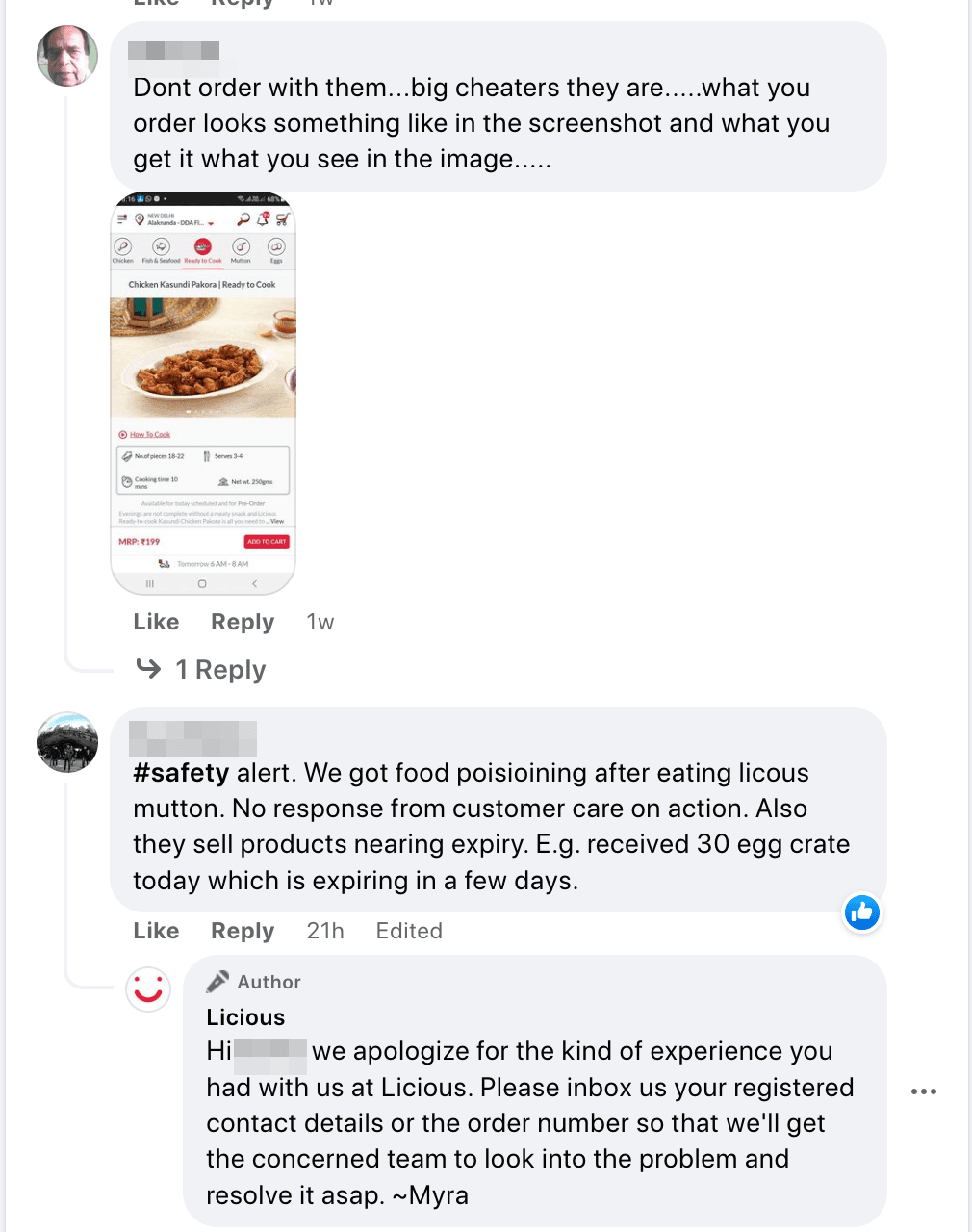Viewport: 972px width, 1232px height.
Task: Open the #safety hashtag
Action: (181, 773)
